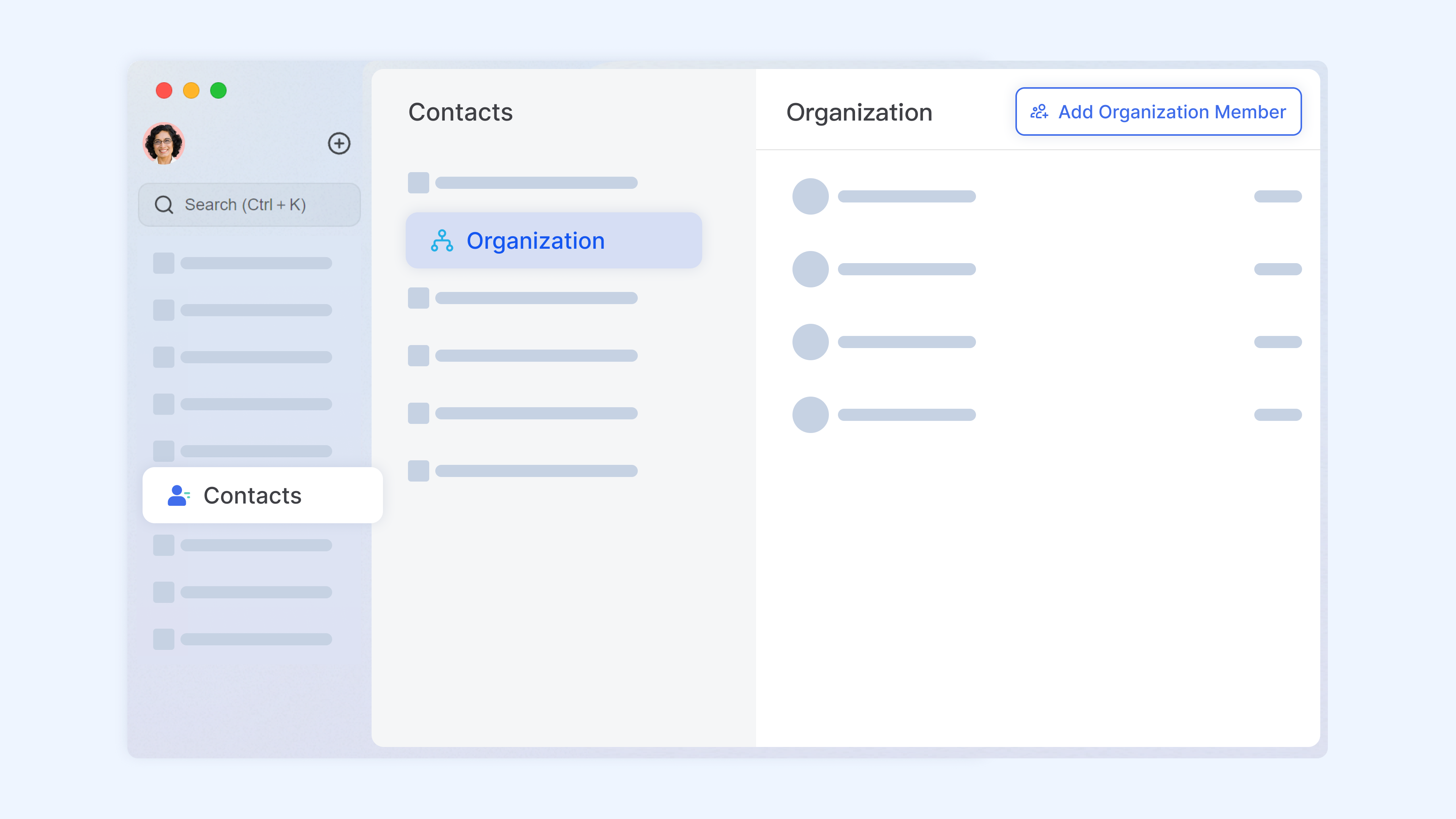Click the first contact list row
The height and width of the screenshot is (819, 1456).
pos(523,182)
